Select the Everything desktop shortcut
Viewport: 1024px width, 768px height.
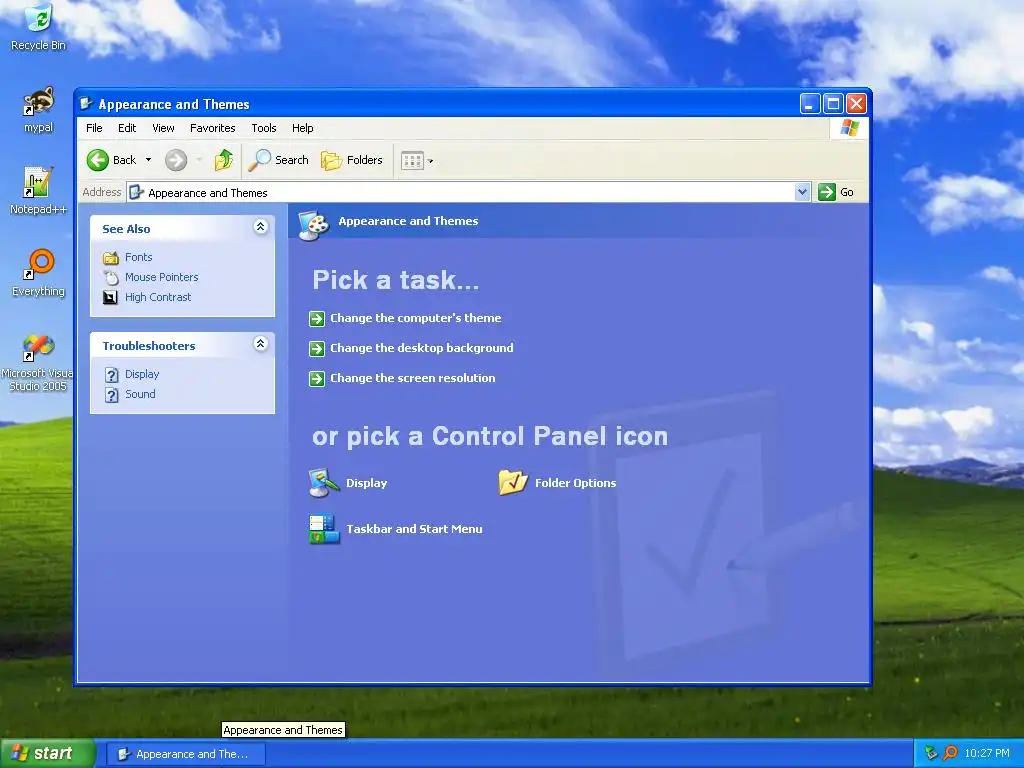(39, 273)
